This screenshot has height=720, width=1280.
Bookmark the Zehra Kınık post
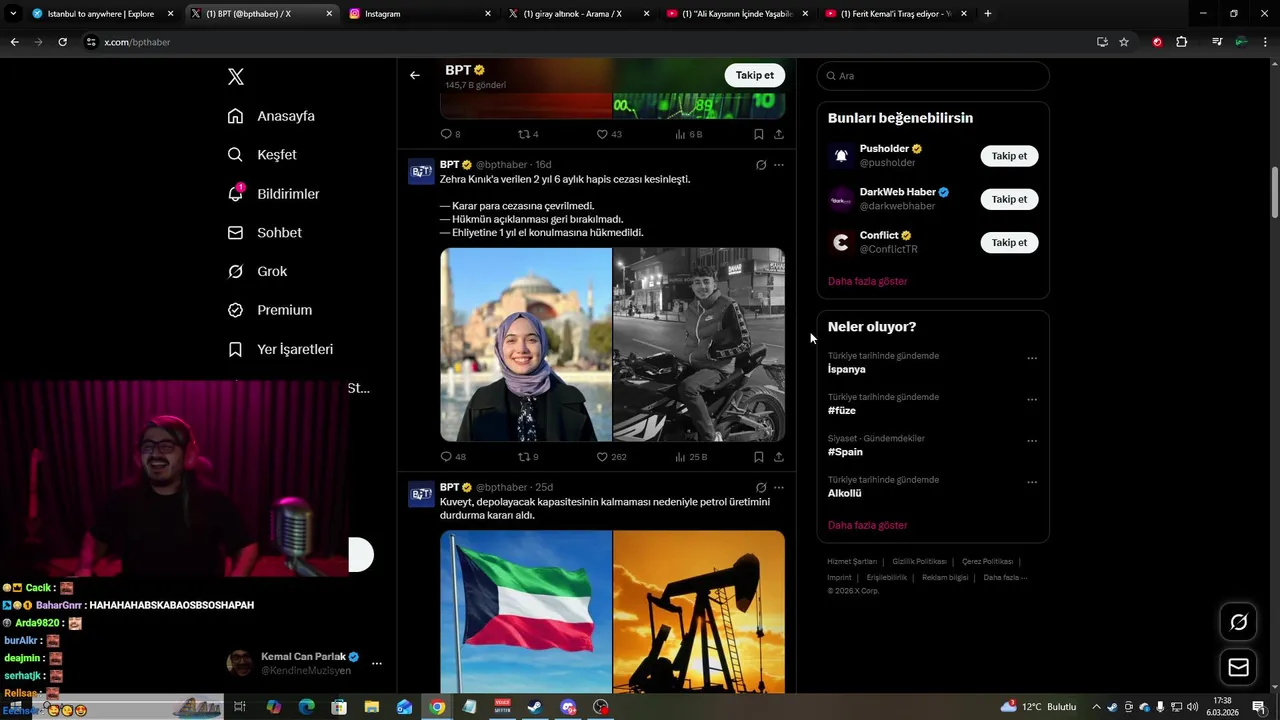(759, 457)
